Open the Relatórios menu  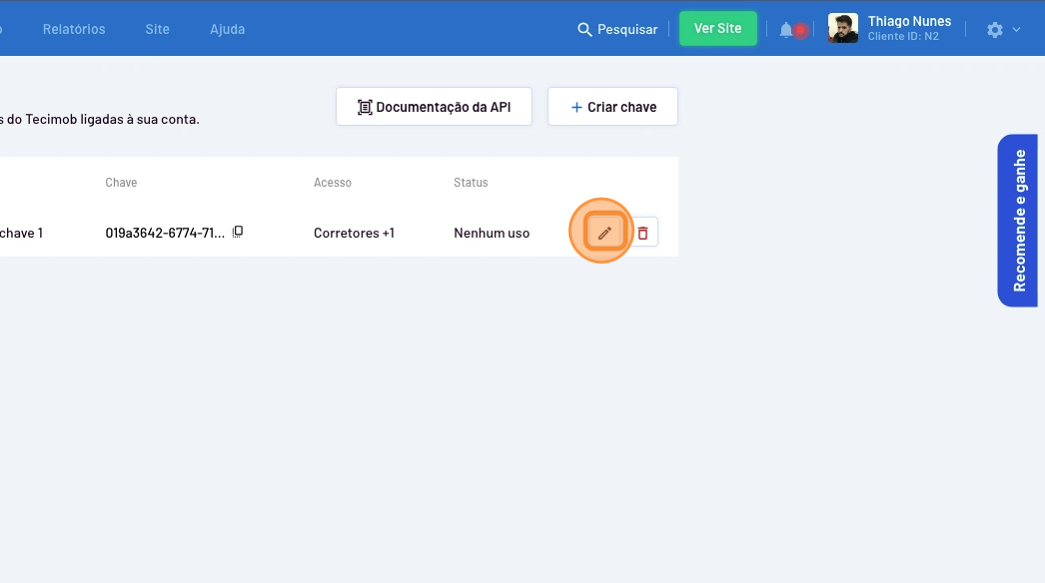click(74, 29)
